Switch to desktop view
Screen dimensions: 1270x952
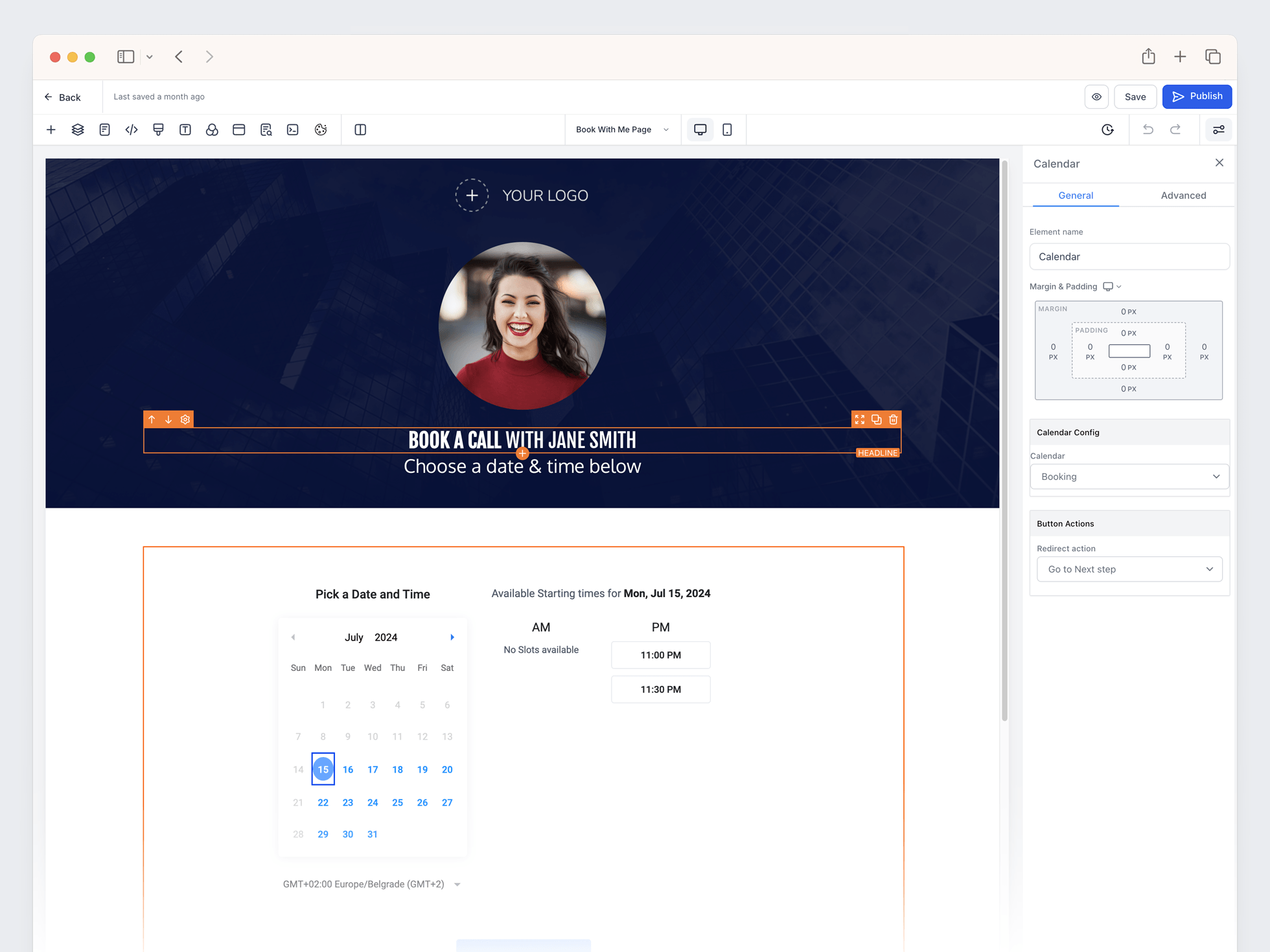click(700, 130)
